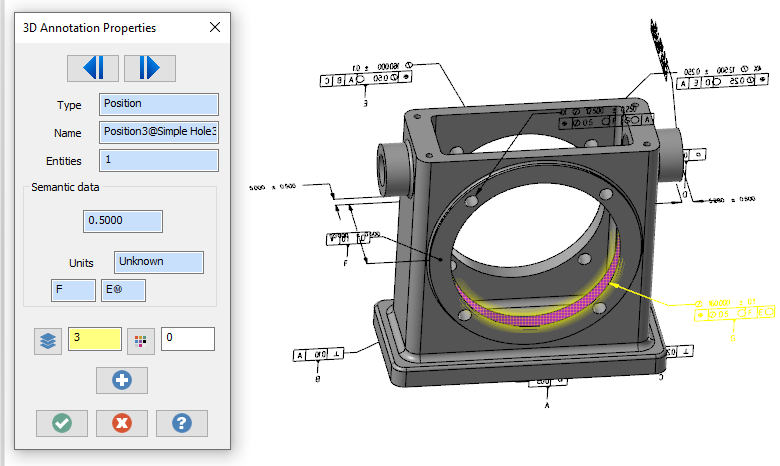This screenshot has width=780, height=466.
Task: Open help with the question mark button
Action: [182, 423]
